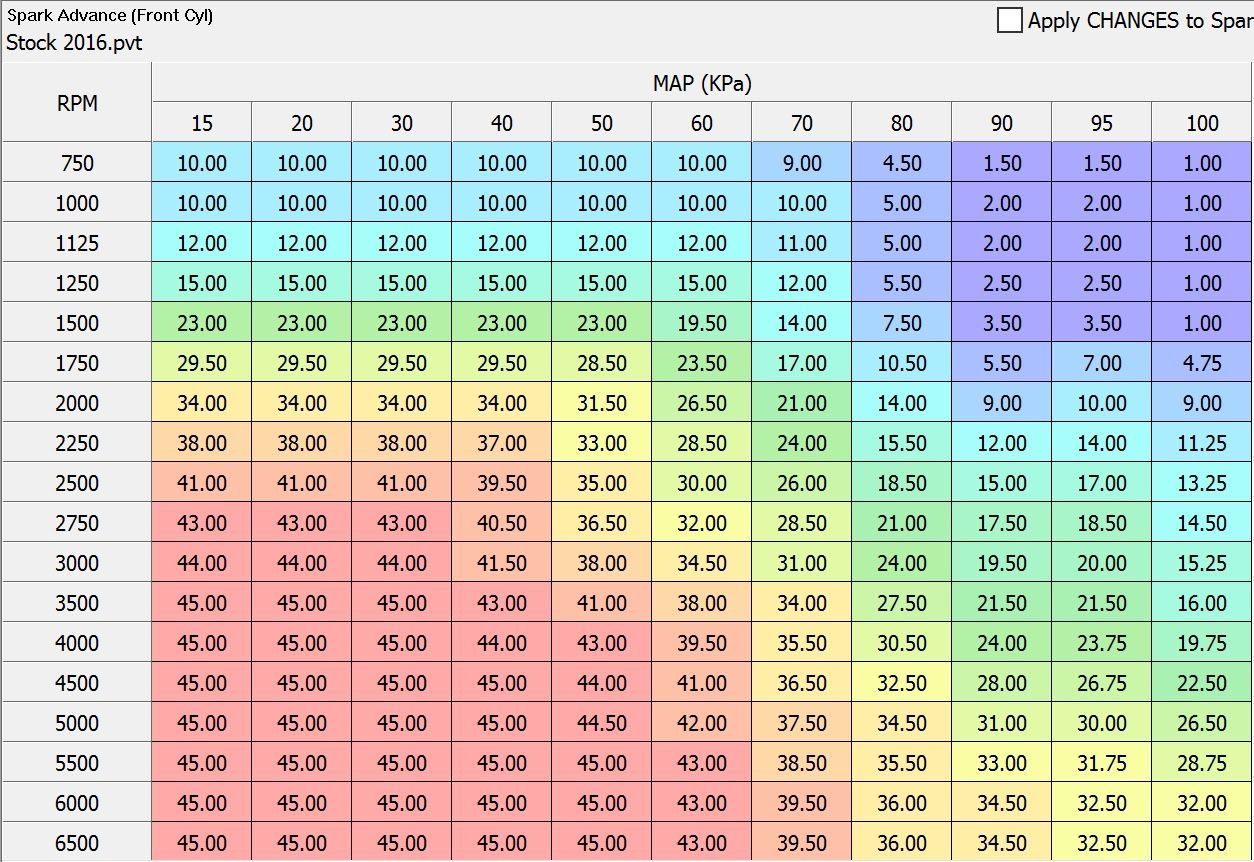Select the 21.00 cell at 2750 RPM, 80 KPa
Image resolution: width=1254 pixels, height=862 pixels.
pyautogui.click(x=901, y=522)
